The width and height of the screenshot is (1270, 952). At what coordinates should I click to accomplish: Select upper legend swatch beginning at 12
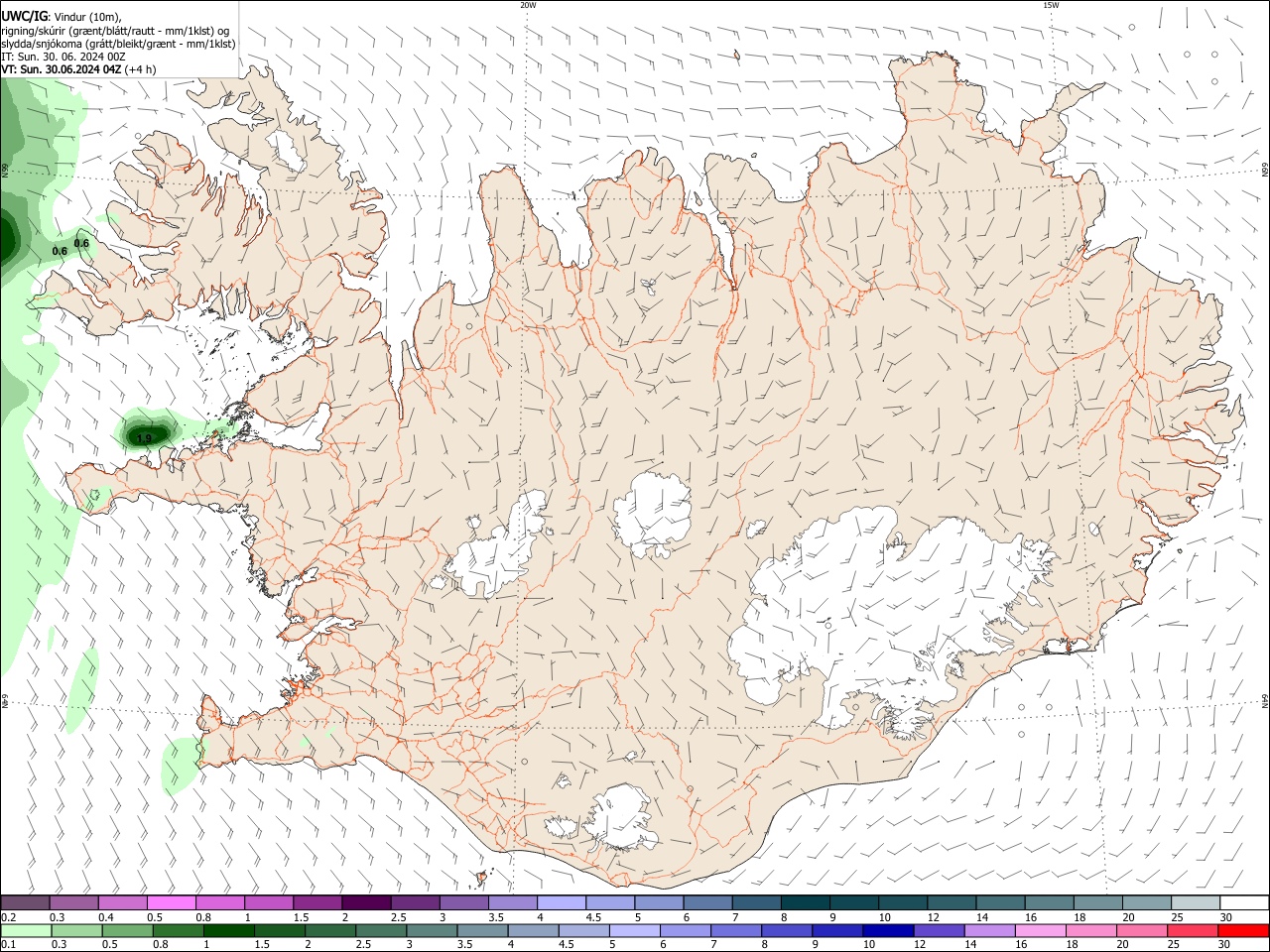click(x=950, y=902)
